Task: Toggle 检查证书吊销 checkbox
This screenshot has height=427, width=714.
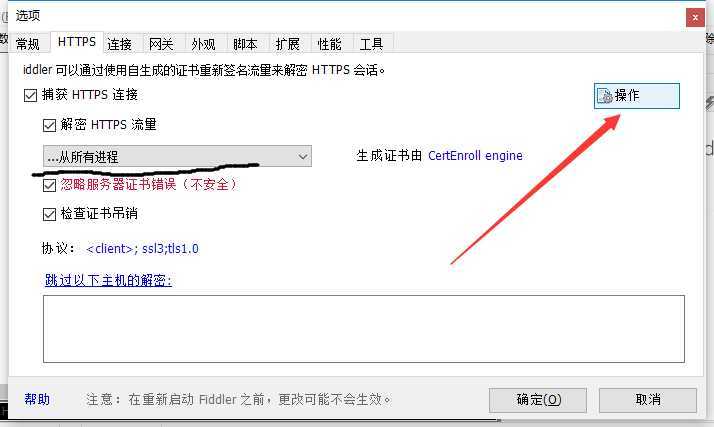Action: tap(49, 214)
